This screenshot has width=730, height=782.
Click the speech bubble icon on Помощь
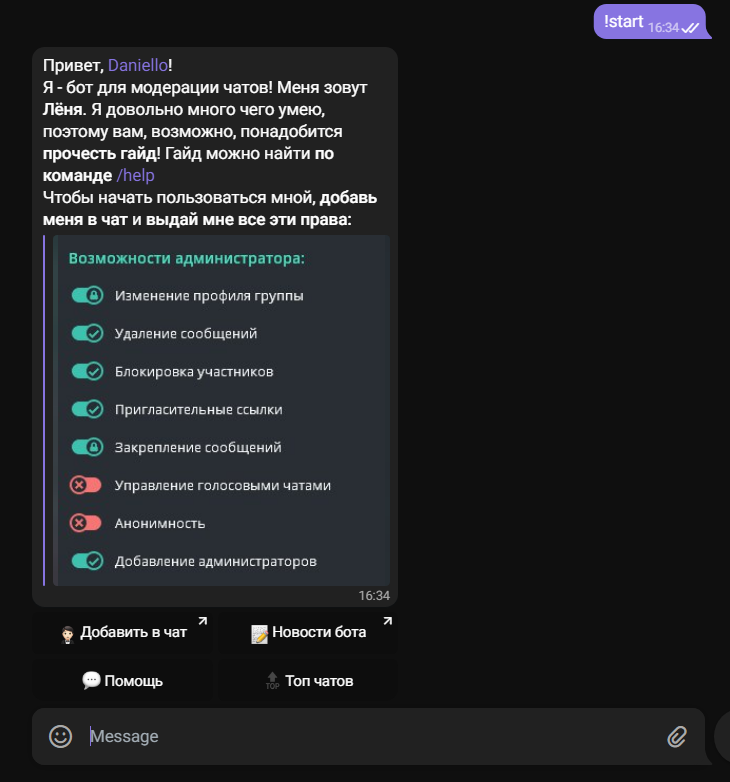point(91,681)
